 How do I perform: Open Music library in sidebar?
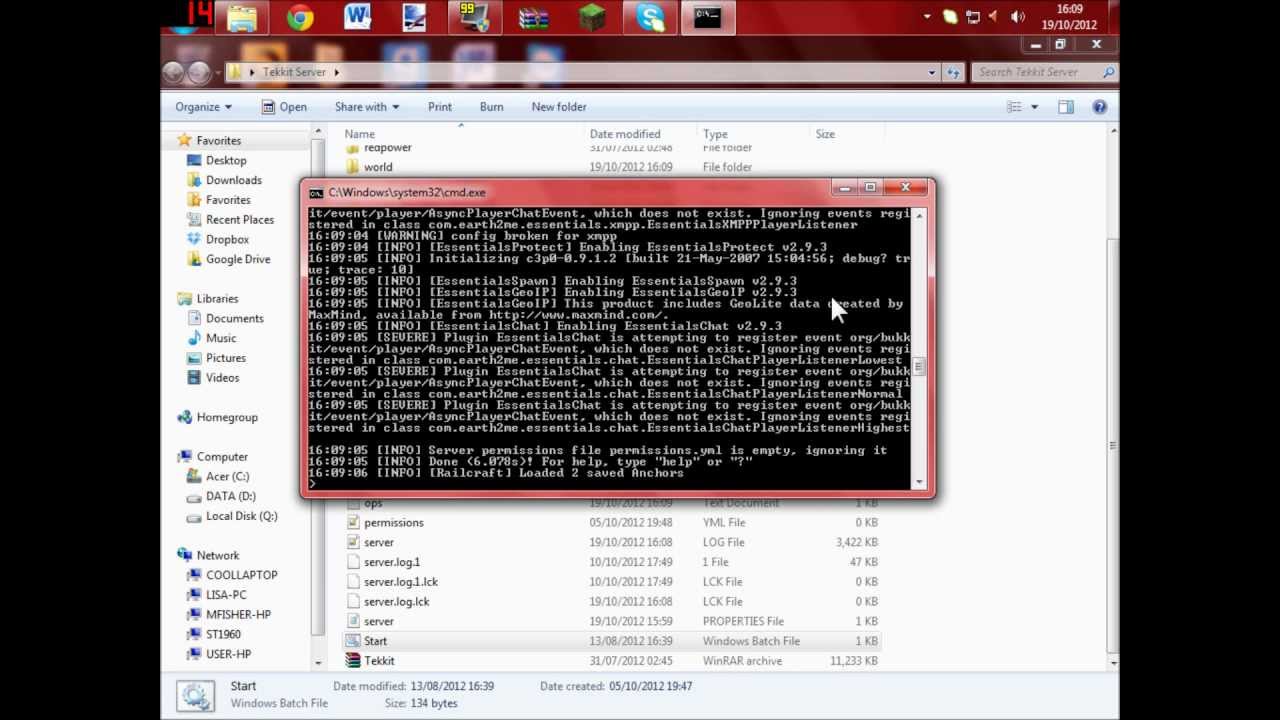point(221,338)
